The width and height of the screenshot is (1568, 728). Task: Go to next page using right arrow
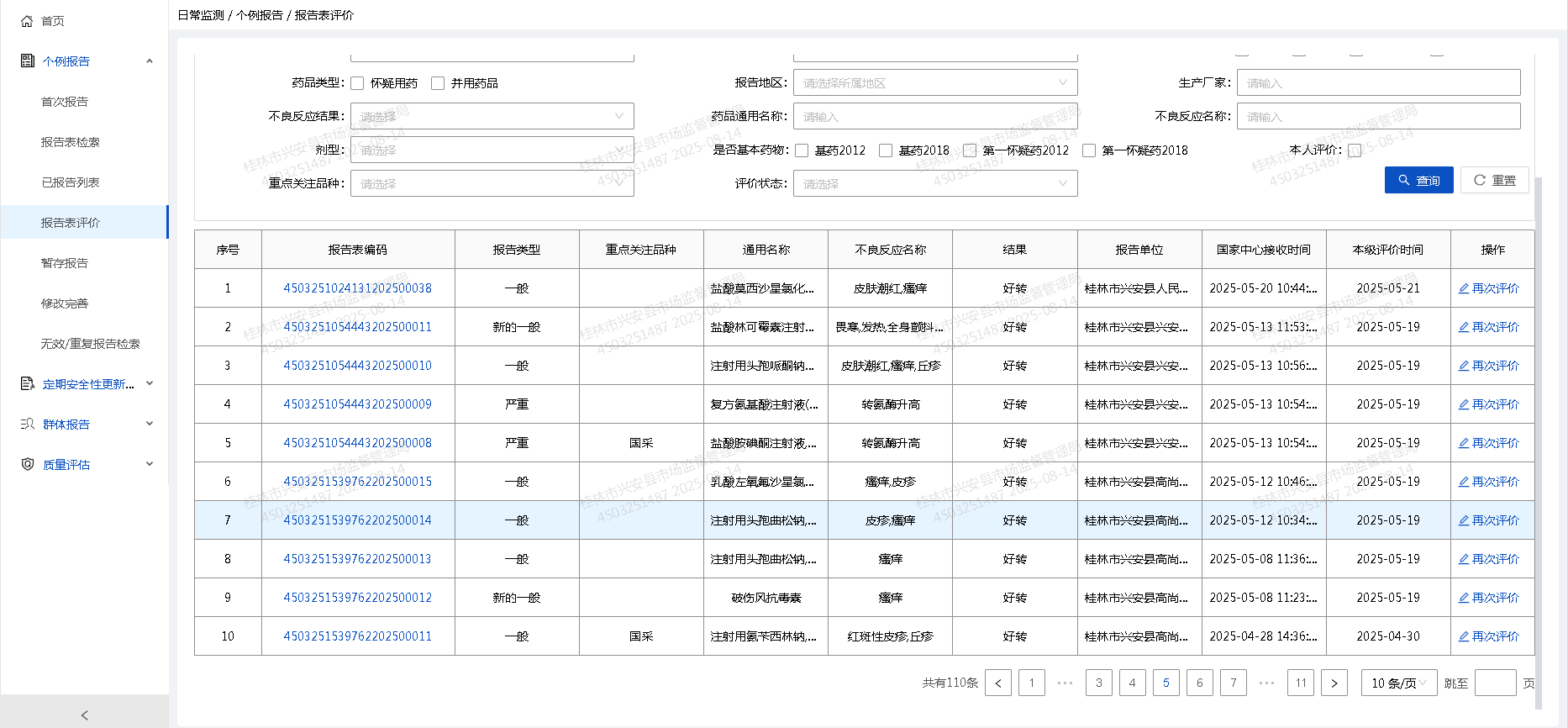(x=1334, y=683)
